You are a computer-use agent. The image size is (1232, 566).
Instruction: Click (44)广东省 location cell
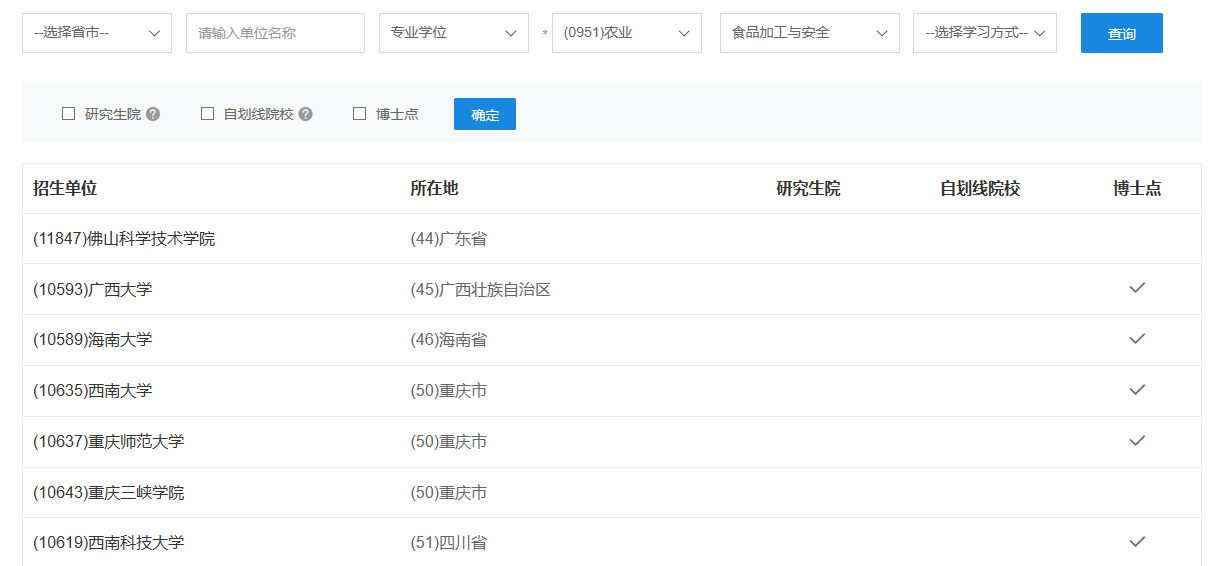click(449, 239)
